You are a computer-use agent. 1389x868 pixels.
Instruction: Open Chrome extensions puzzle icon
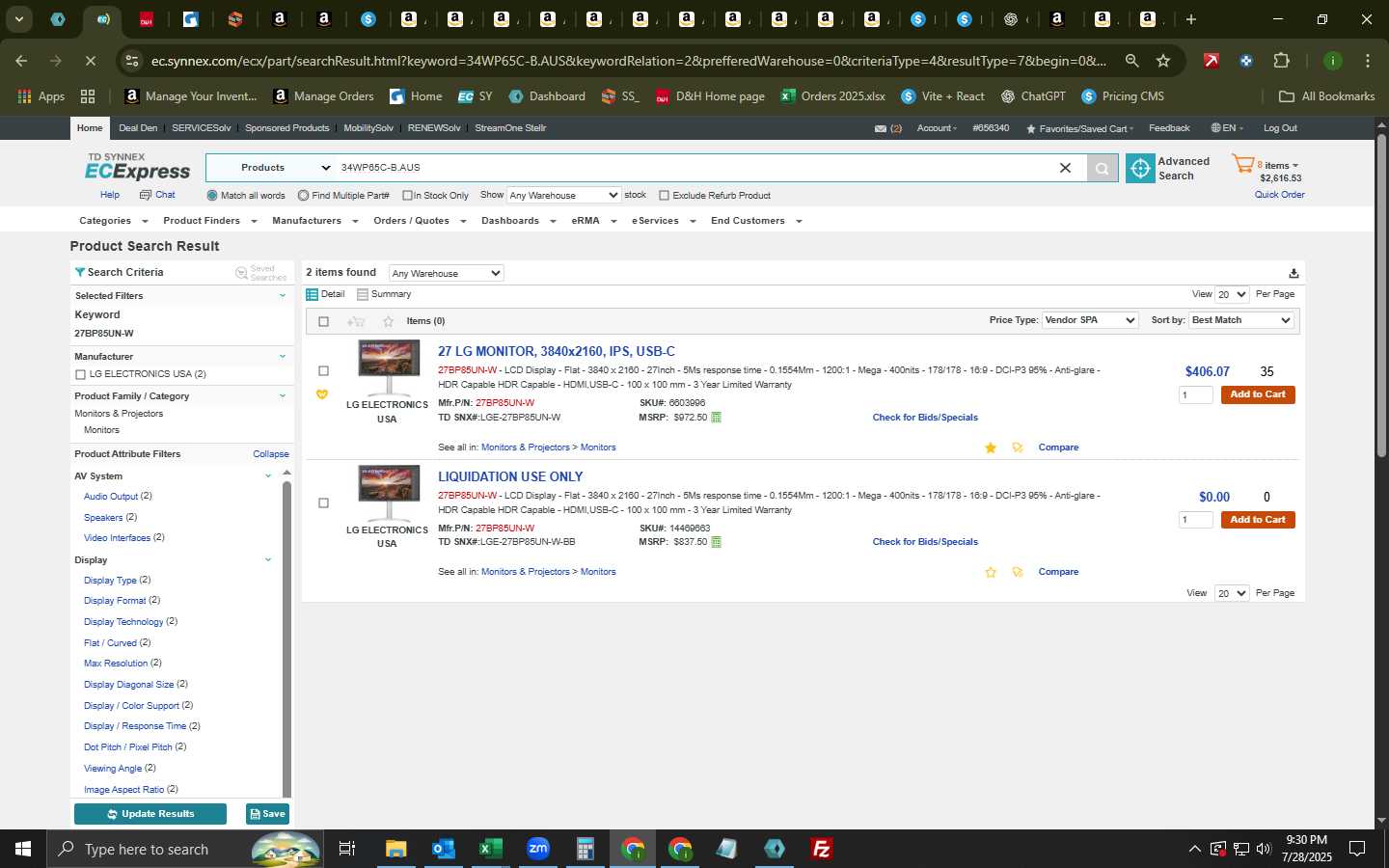click(1281, 61)
